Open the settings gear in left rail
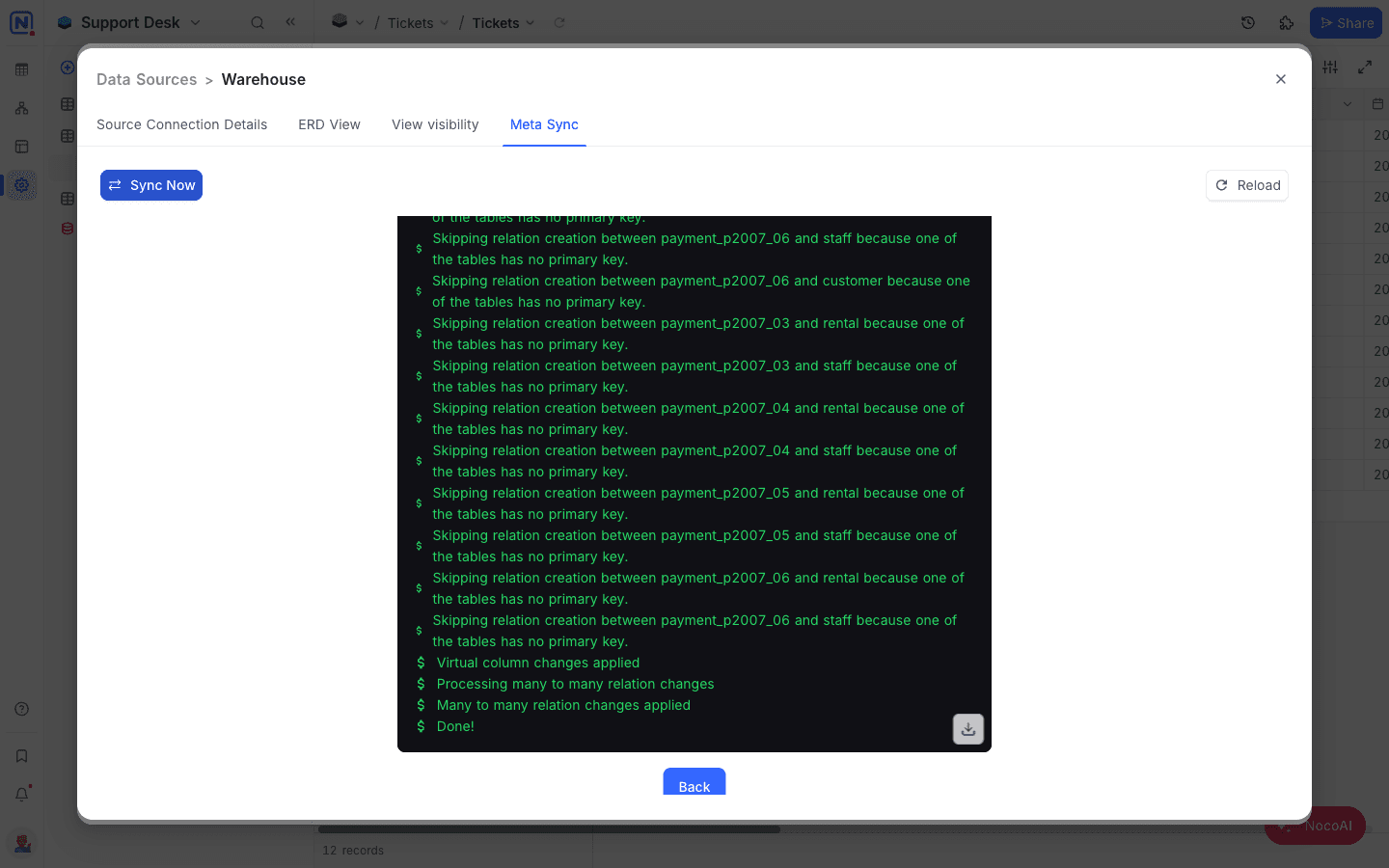This screenshot has height=868, width=1389. [21, 185]
